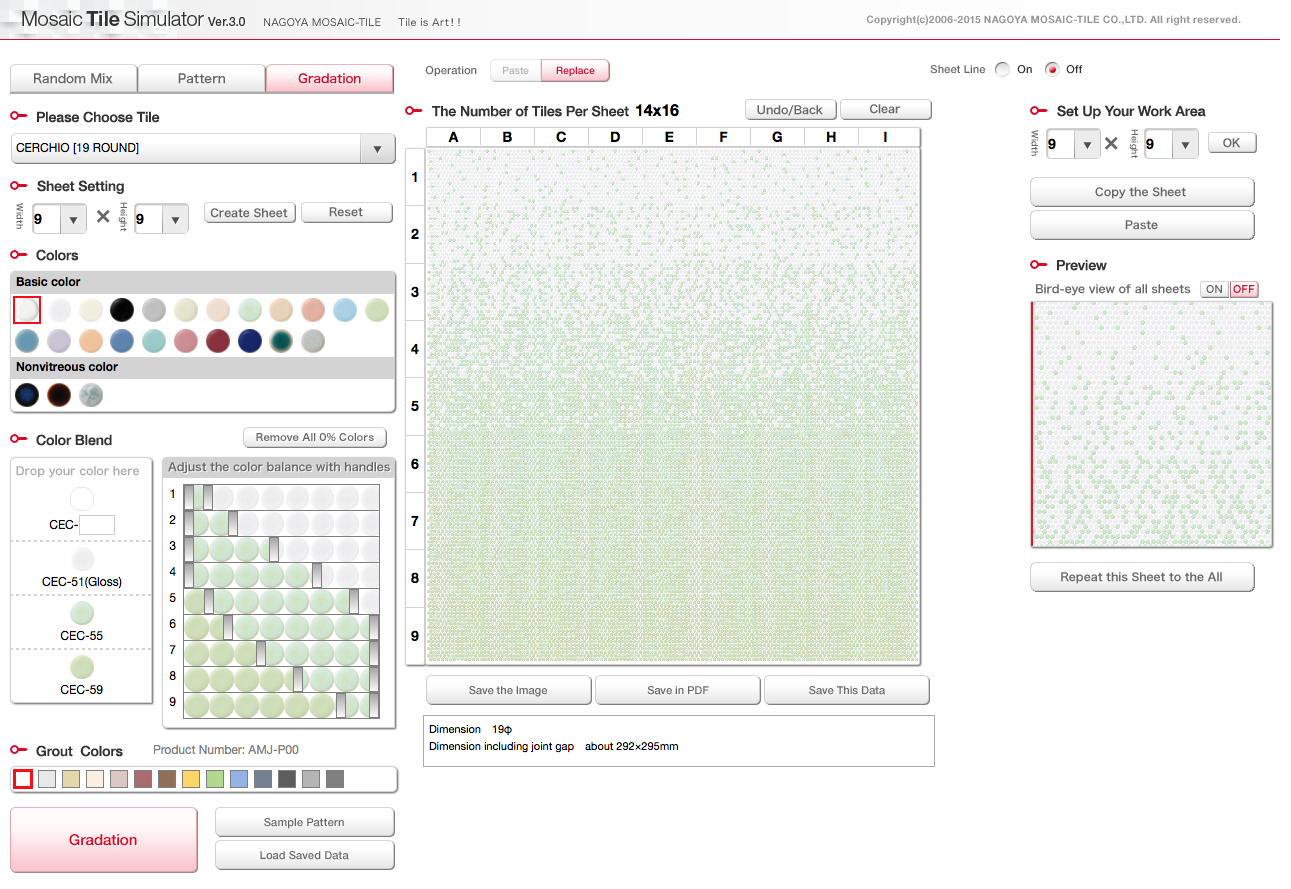1291x889 pixels.
Task: Pick the burgundy red tile color
Action: tap(218, 341)
